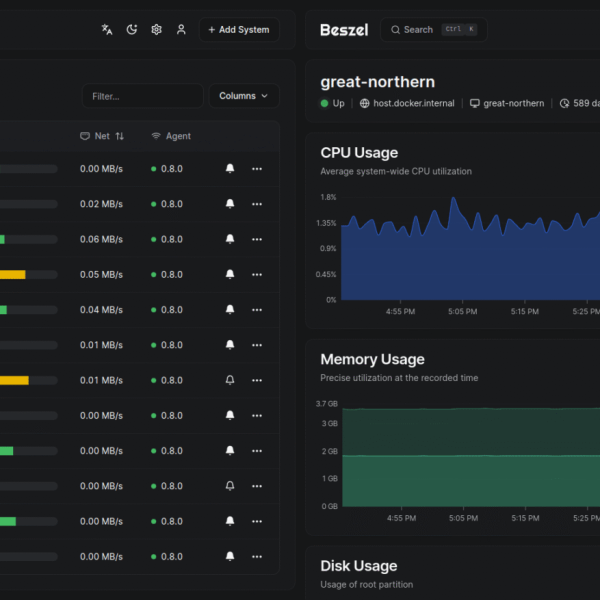Open settings via the gear icon
Viewport: 600px width, 600px height.
pyautogui.click(x=157, y=29)
